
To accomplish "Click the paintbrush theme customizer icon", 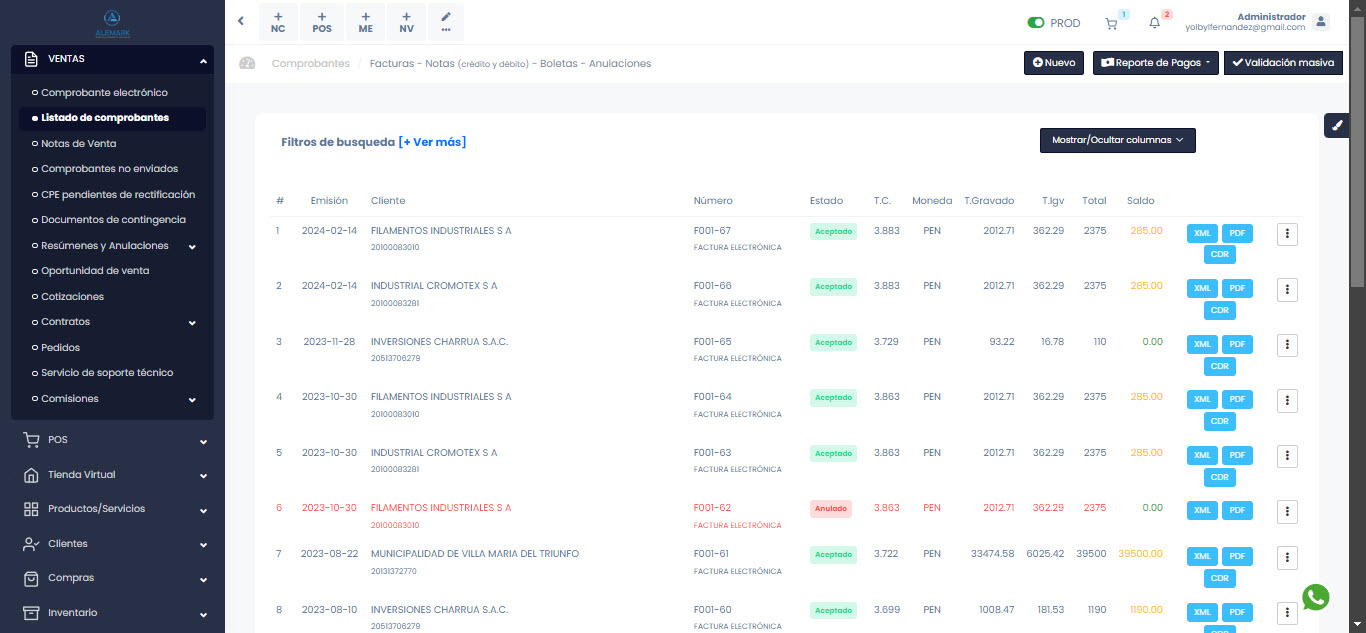I will (x=1337, y=125).
